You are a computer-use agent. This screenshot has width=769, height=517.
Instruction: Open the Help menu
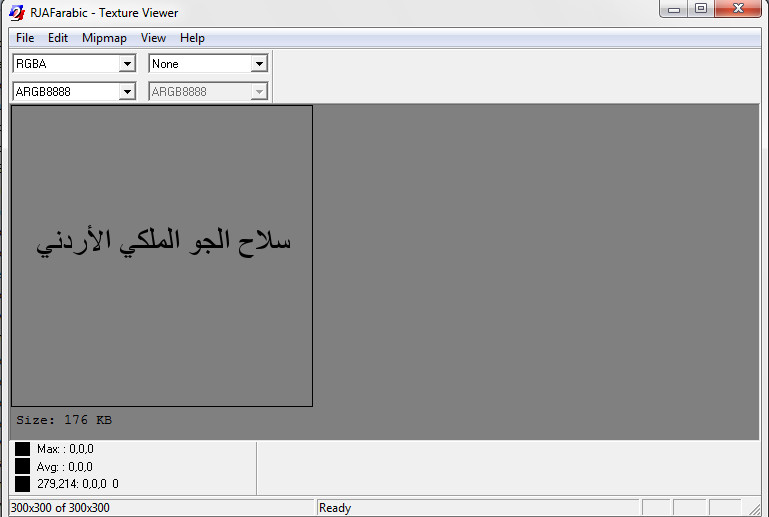point(192,38)
